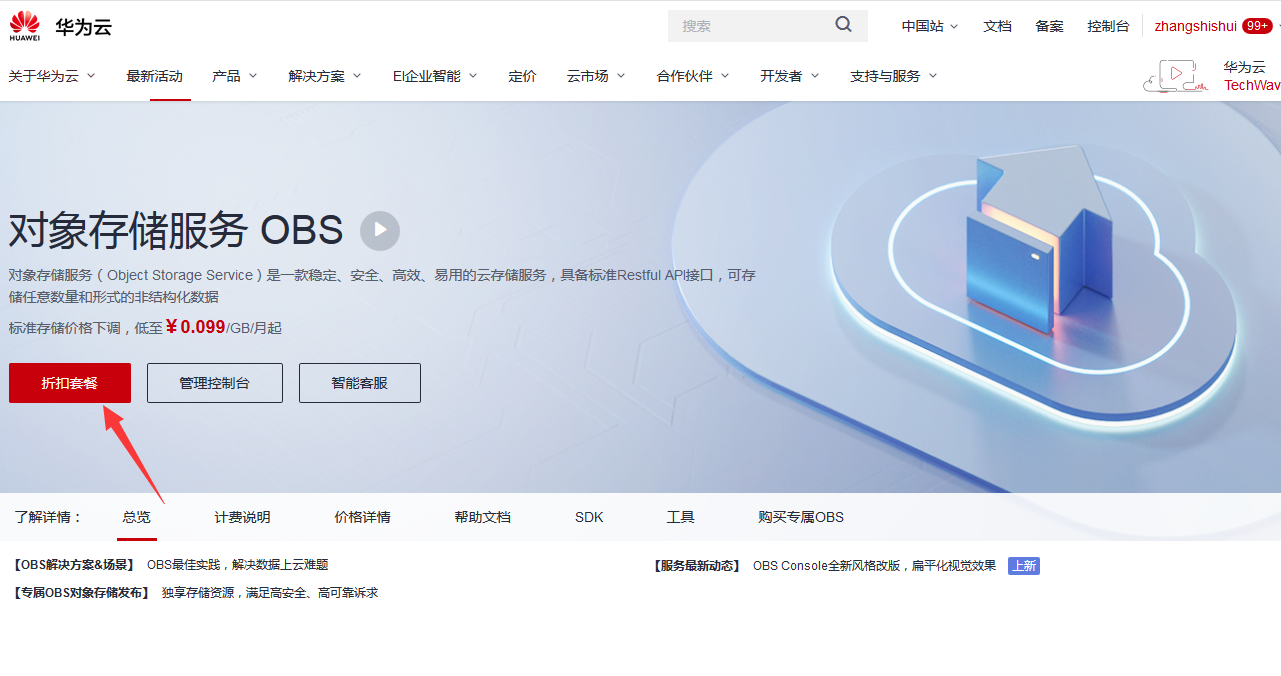Viewport: 1281px width, 676px height.
Task: Click the 管理控制台 button
Action: (215, 383)
